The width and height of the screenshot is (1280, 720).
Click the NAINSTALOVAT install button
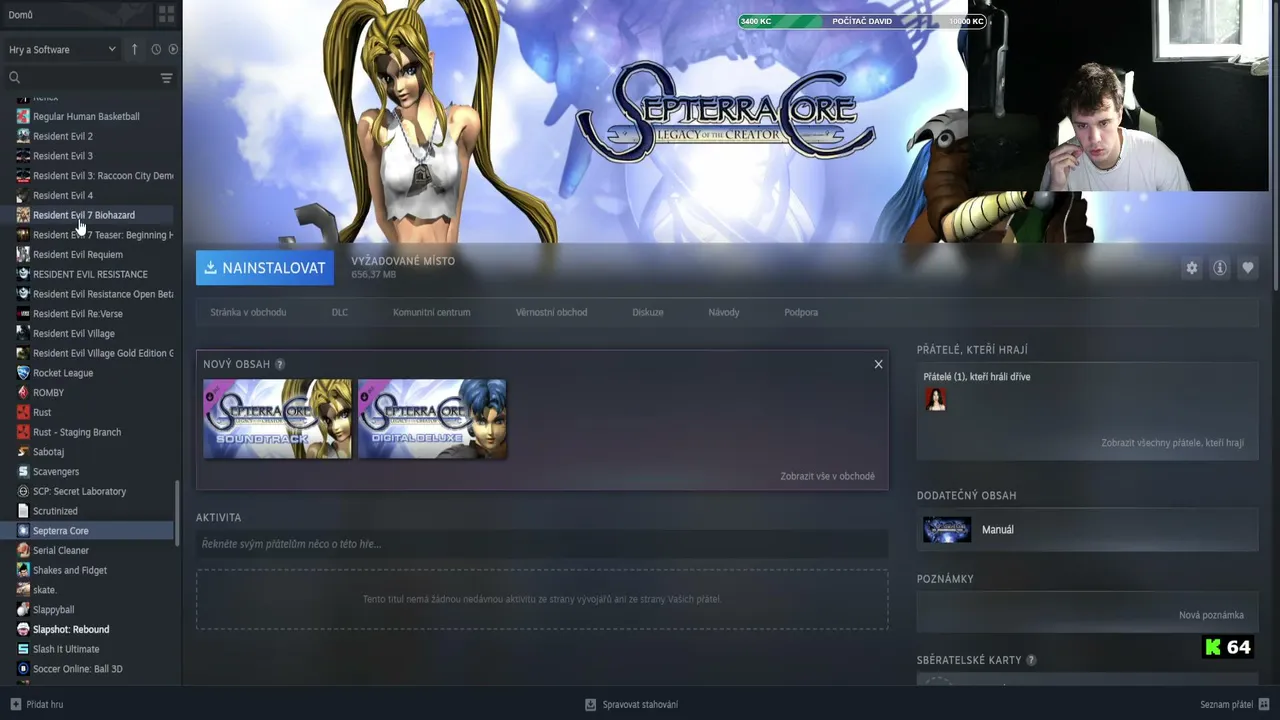coord(265,268)
